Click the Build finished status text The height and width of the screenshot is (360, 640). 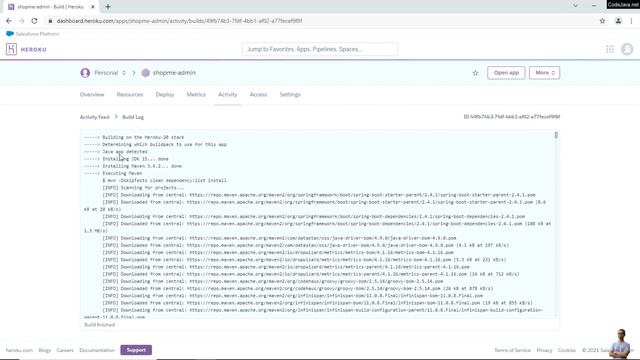click(99, 324)
